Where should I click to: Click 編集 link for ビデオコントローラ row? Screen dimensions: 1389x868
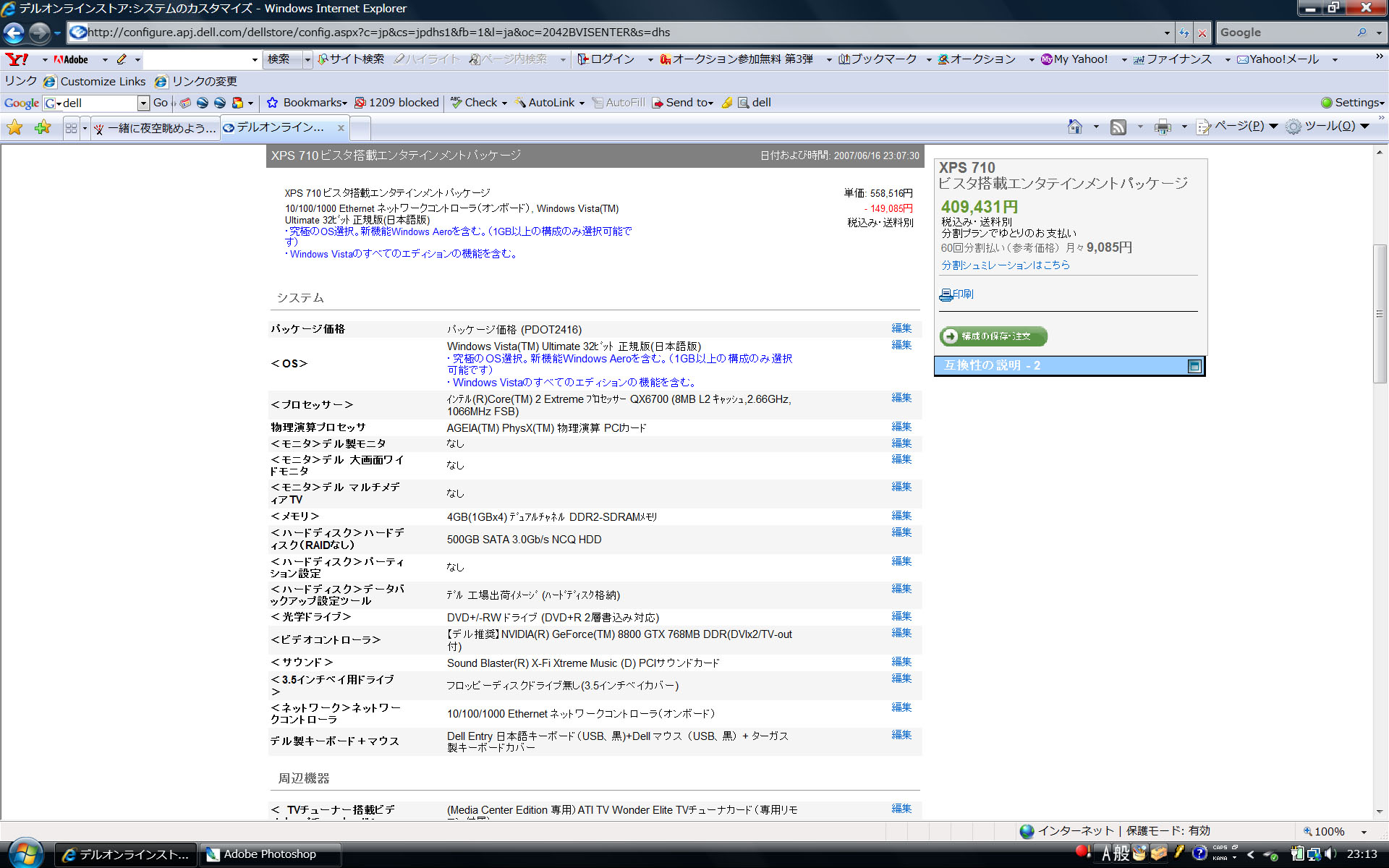[901, 633]
